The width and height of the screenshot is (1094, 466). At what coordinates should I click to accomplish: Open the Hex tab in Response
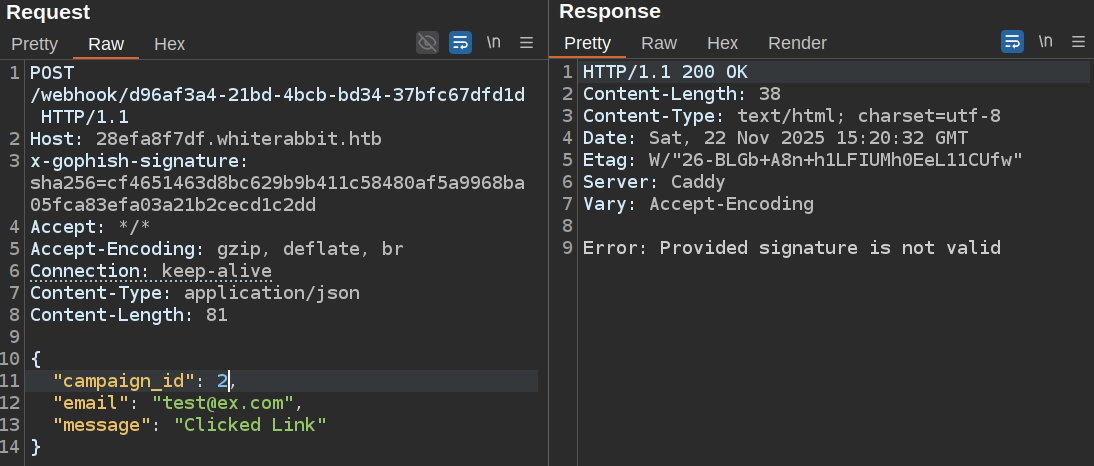click(x=722, y=43)
